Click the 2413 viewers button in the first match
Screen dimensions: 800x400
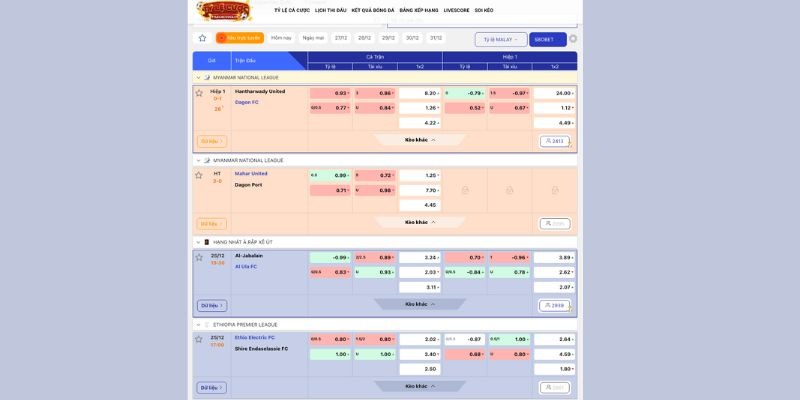555,141
